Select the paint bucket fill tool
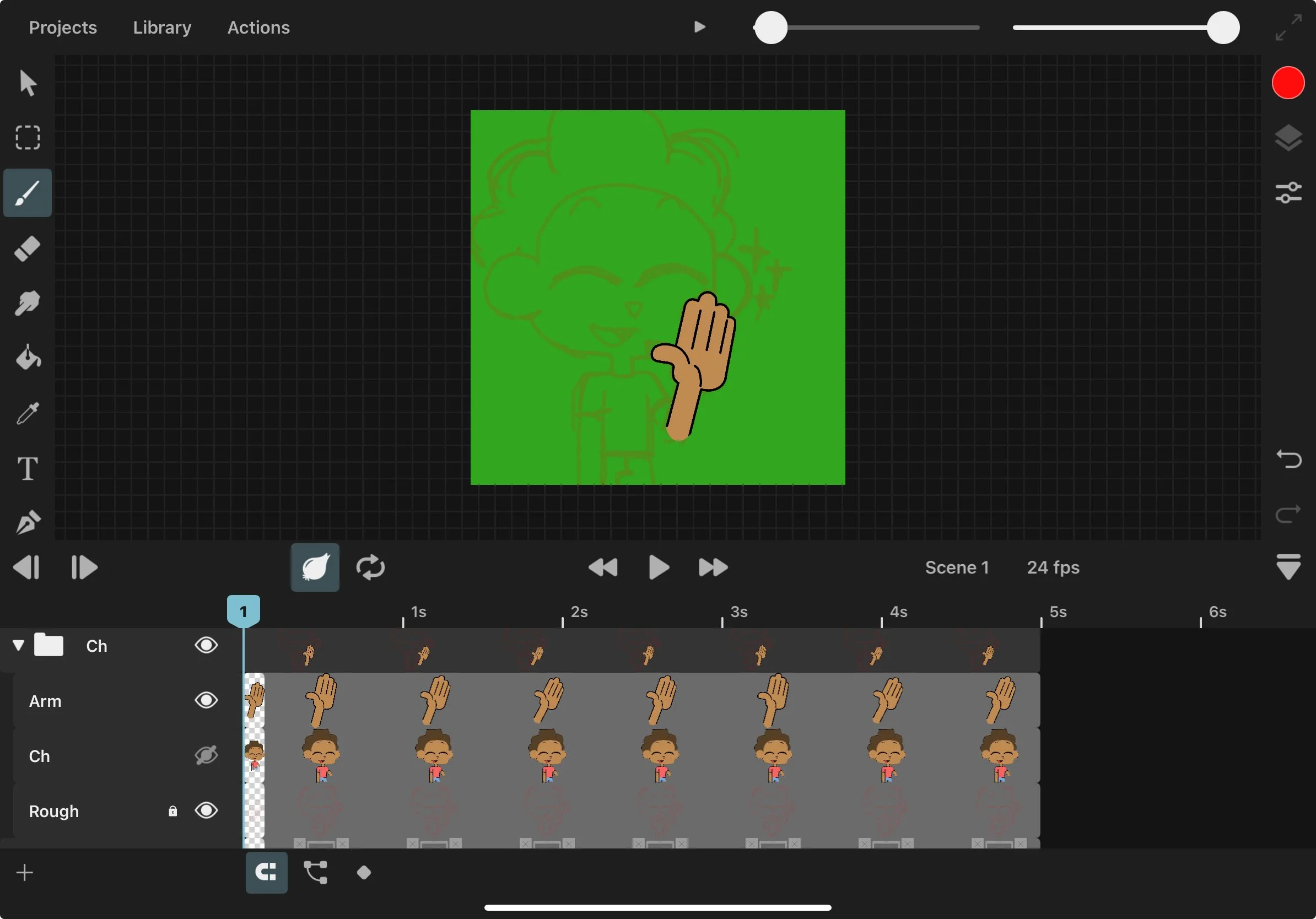Screen dimensions: 1316x919 28,358
